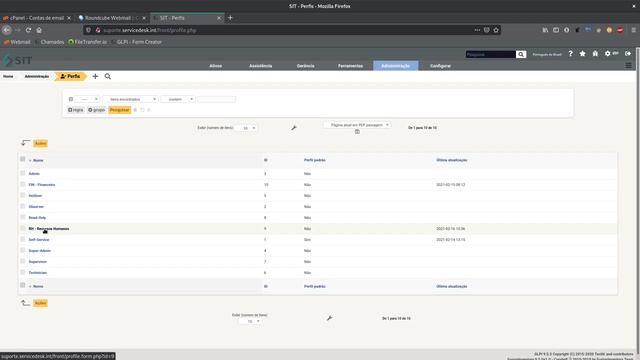Reload the page with Firefox refresh icon

[x=28, y=30]
